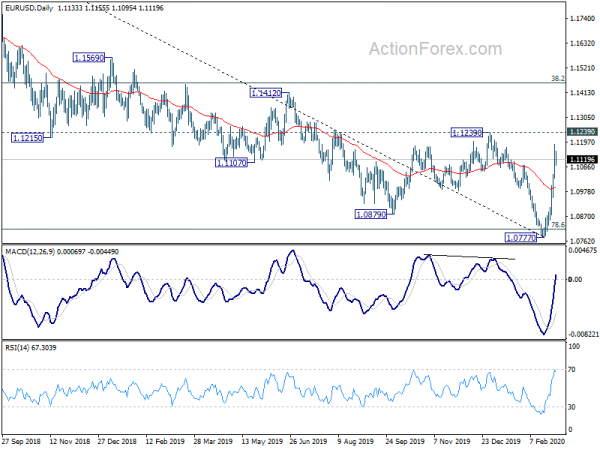The image size is (600, 450).
Task: Click the 1.12398 high price label
Action: tap(466, 133)
